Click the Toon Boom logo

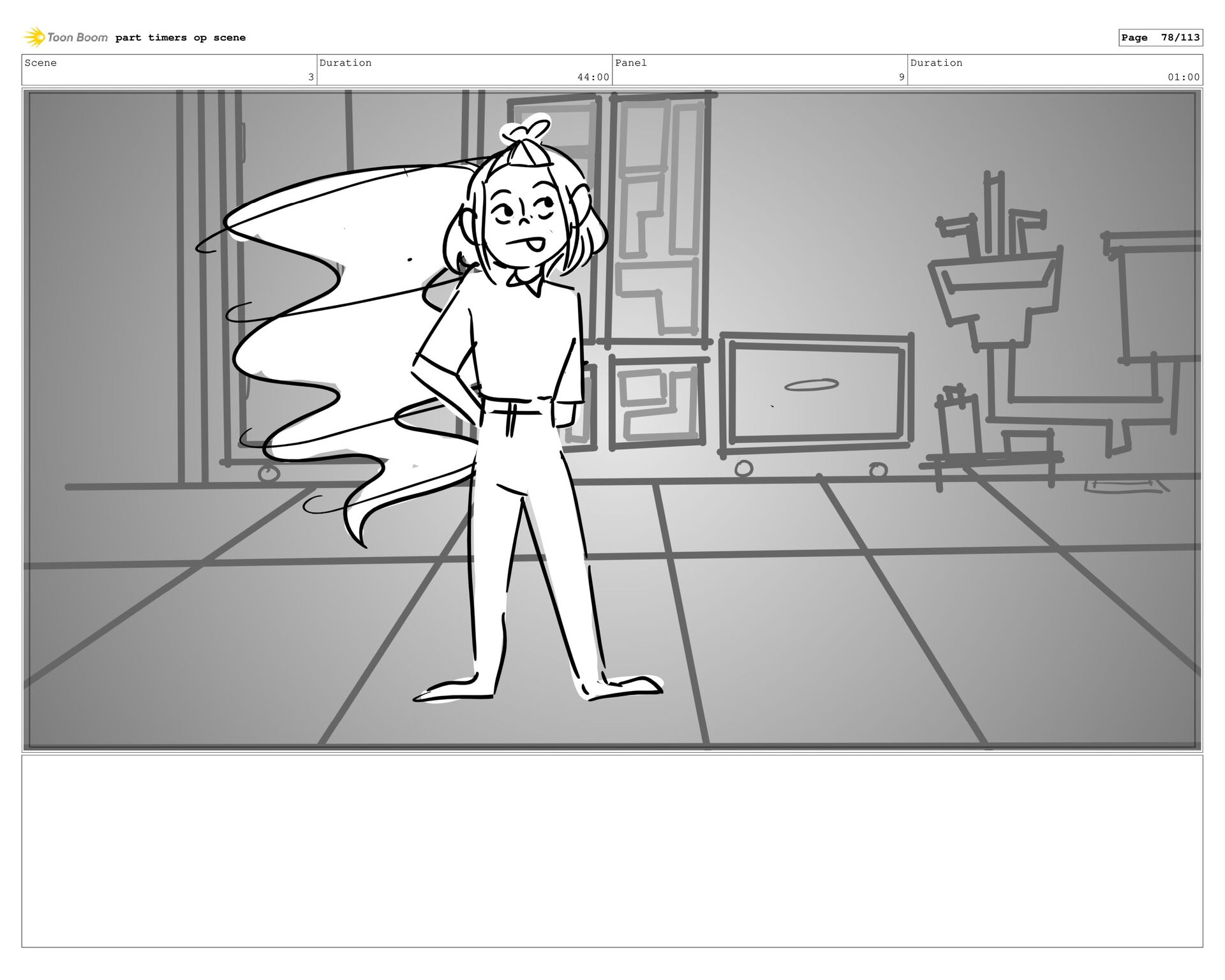pos(66,37)
